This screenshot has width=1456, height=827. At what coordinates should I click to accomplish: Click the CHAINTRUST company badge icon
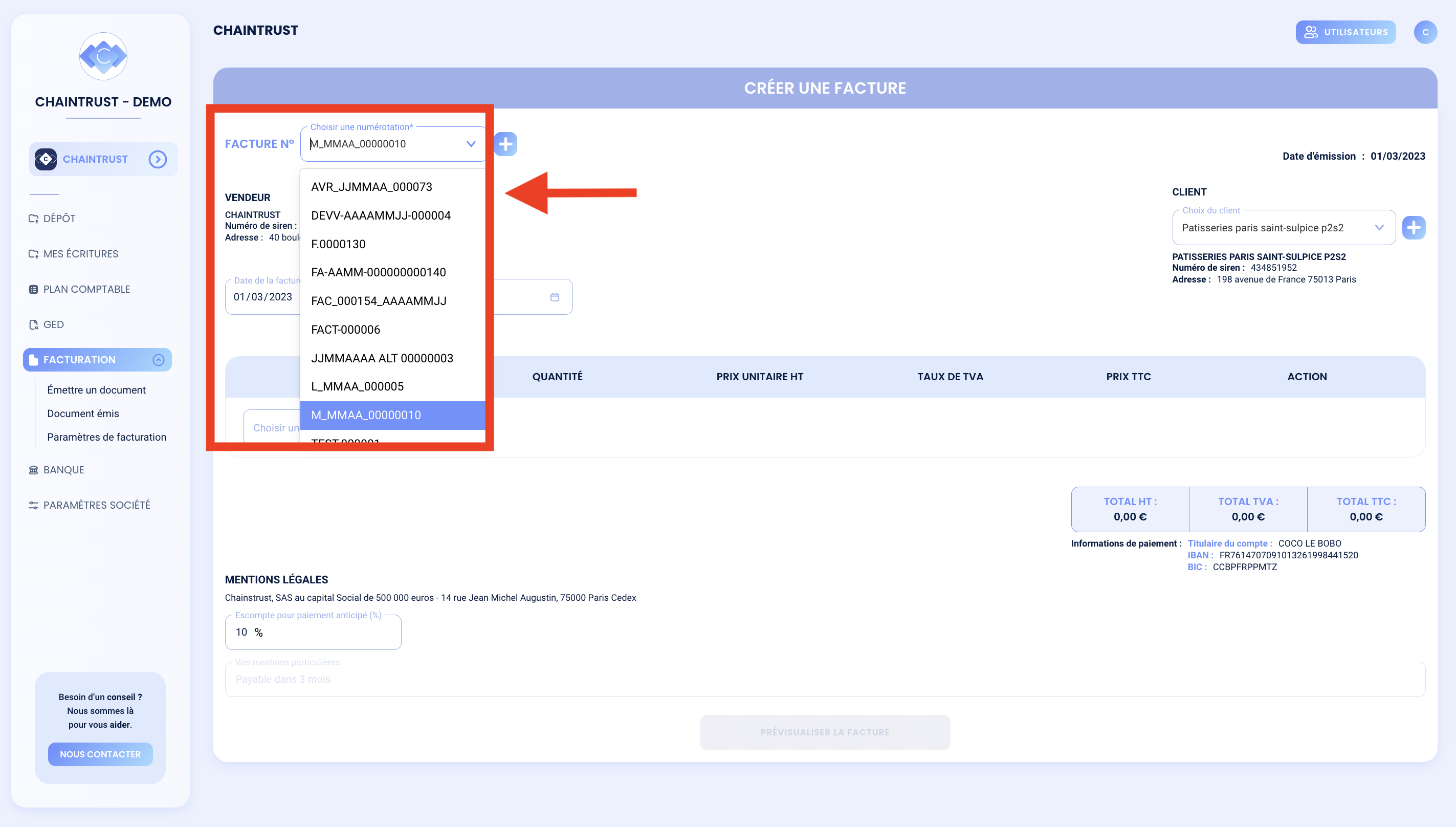pos(46,159)
